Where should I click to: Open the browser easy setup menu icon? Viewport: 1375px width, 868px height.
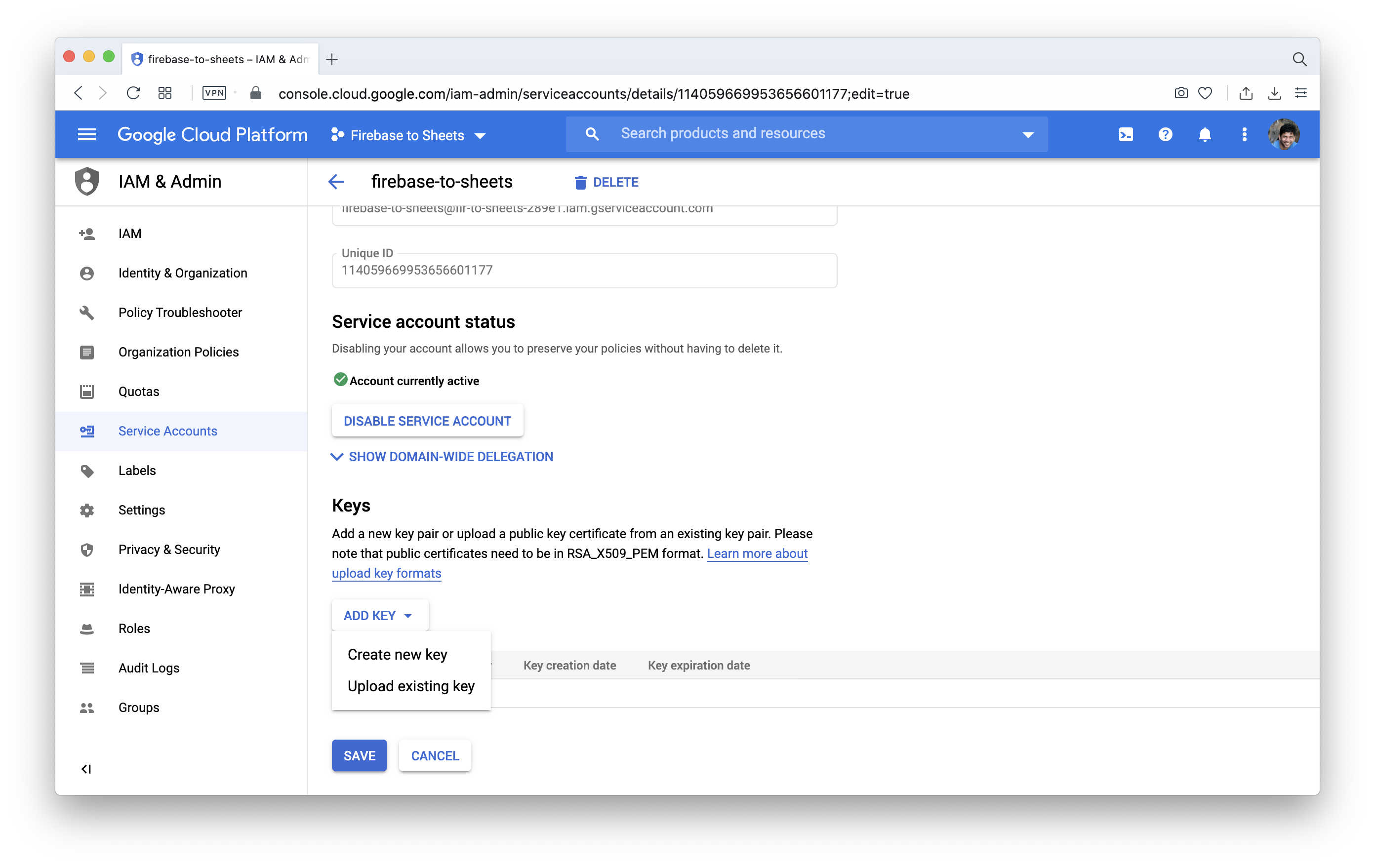1301,93
